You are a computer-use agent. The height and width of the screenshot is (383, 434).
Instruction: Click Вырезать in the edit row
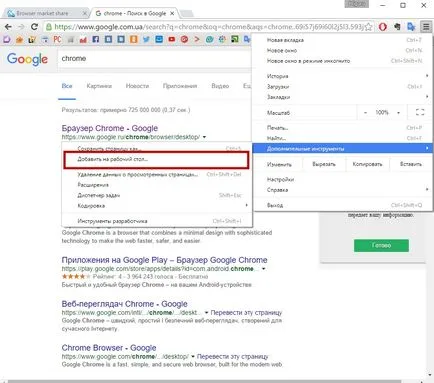[x=324, y=164]
